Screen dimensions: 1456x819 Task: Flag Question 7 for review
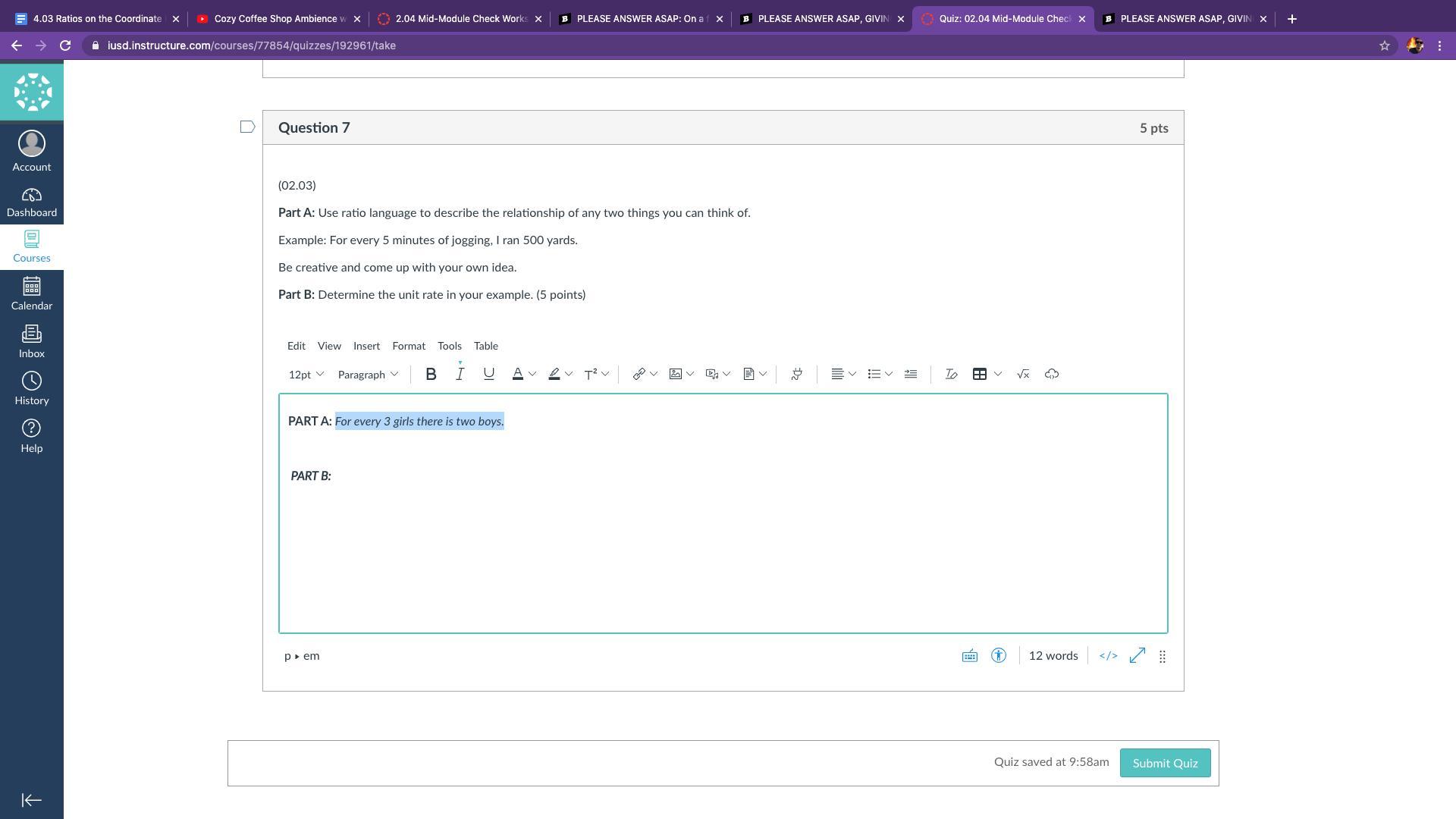(247, 127)
